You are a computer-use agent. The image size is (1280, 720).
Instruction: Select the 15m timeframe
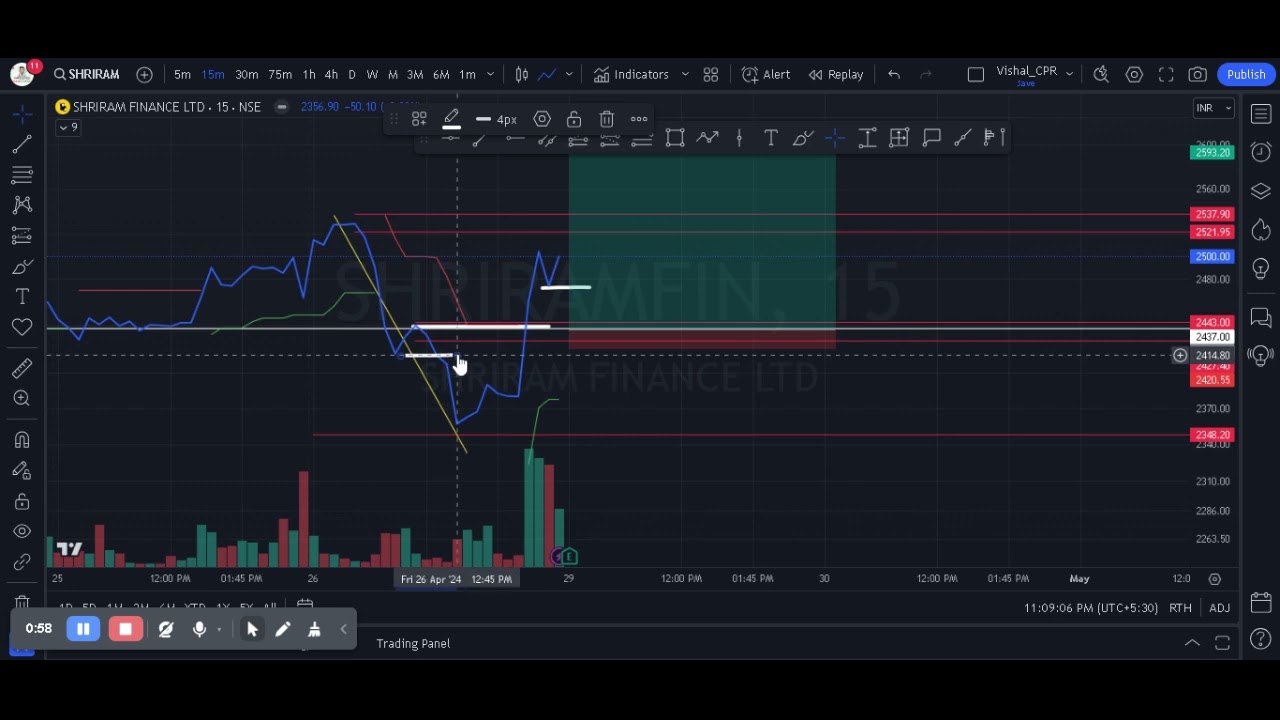pos(213,74)
